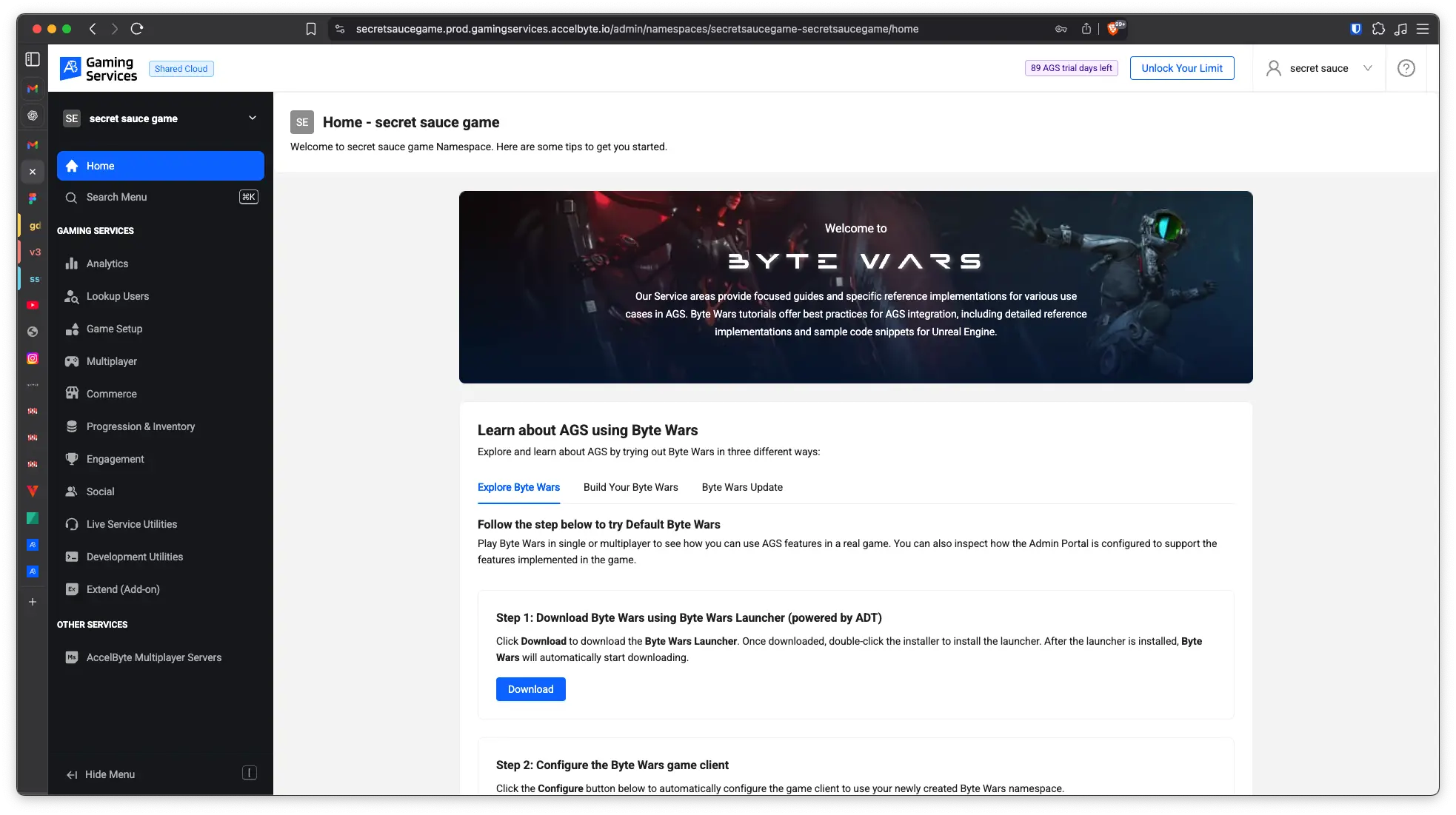Open the Bitwarden extension icon
This screenshot has height=815, width=1456.
pos(1356,29)
